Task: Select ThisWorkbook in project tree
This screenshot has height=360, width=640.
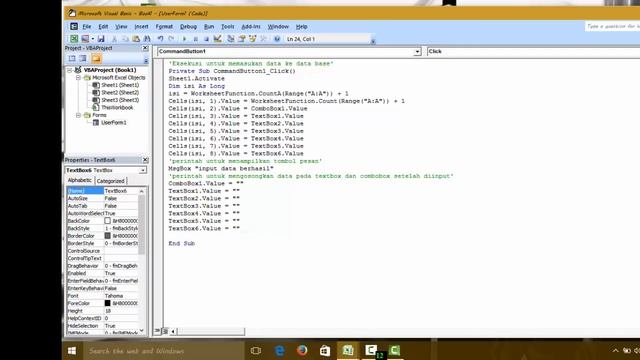Action: pos(117,108)
